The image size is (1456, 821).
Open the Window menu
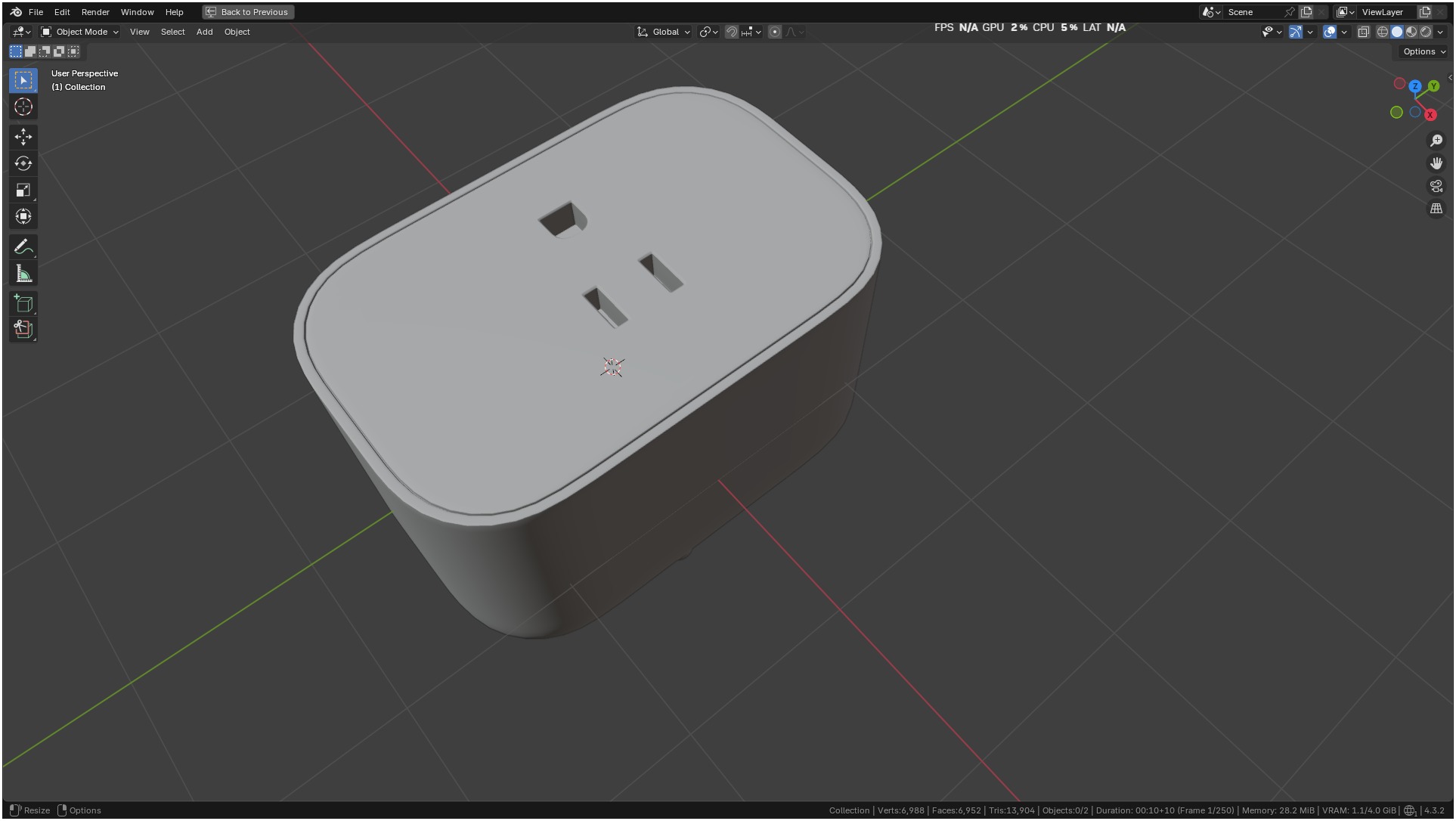coord(138,12)
